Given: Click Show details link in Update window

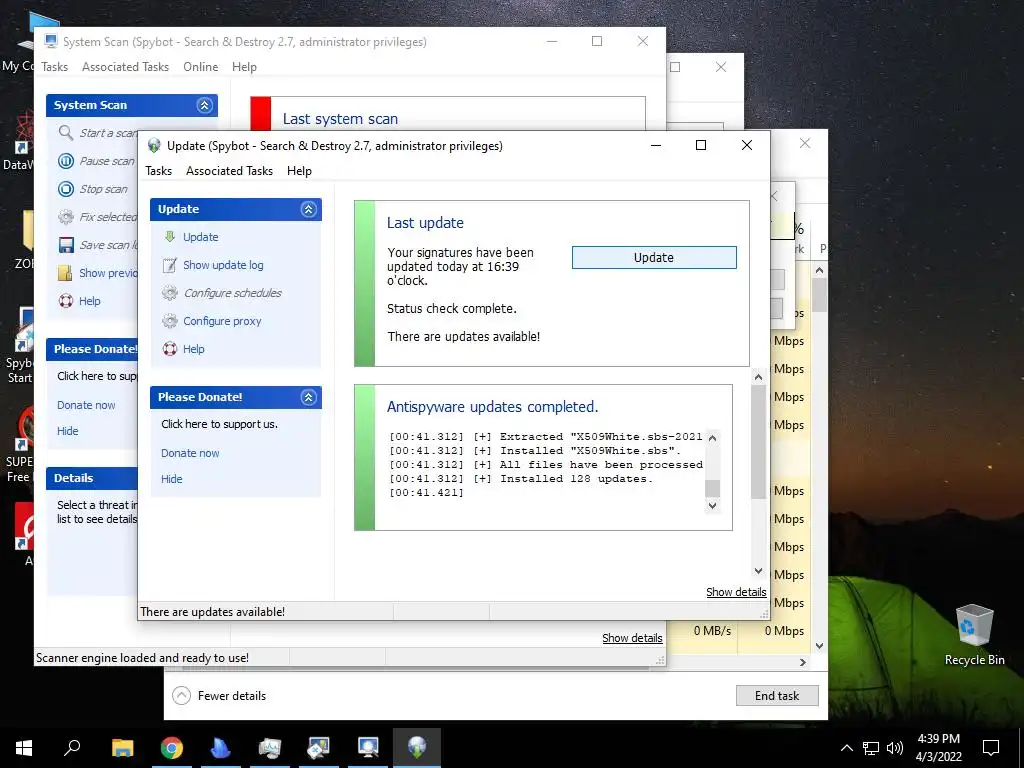Looking at the screenshot, I should 736,592.
